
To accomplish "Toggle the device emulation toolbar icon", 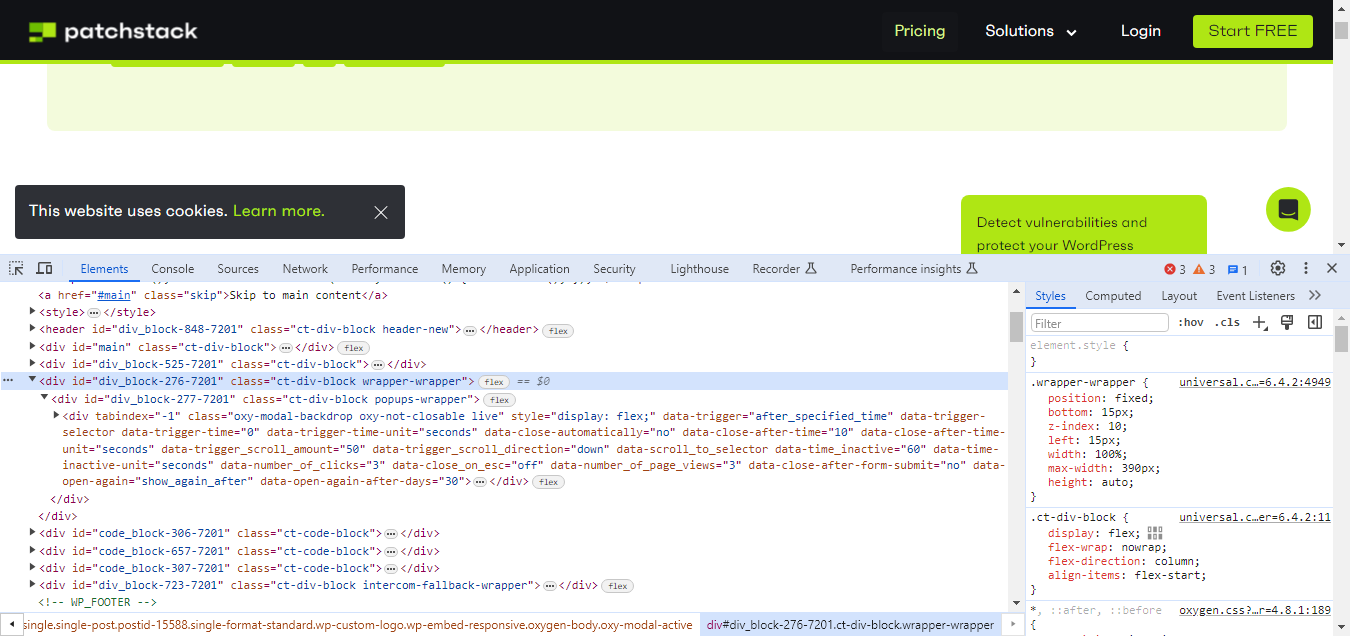I will (44, 268).
